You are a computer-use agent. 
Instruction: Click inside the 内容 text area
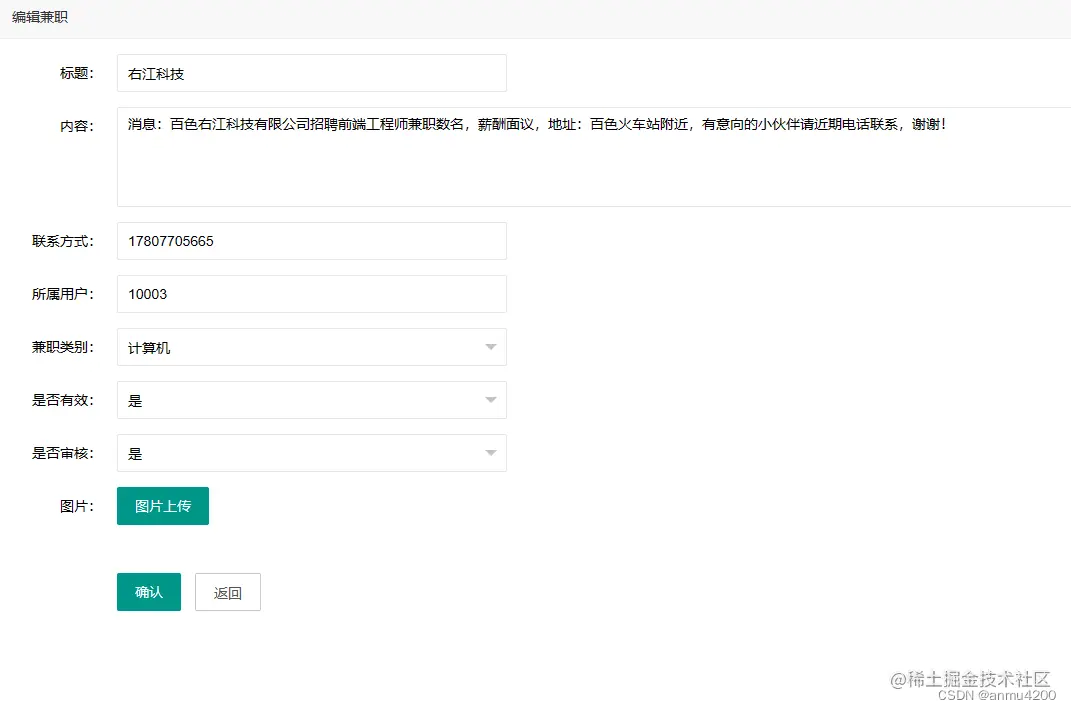click(594, 156)
